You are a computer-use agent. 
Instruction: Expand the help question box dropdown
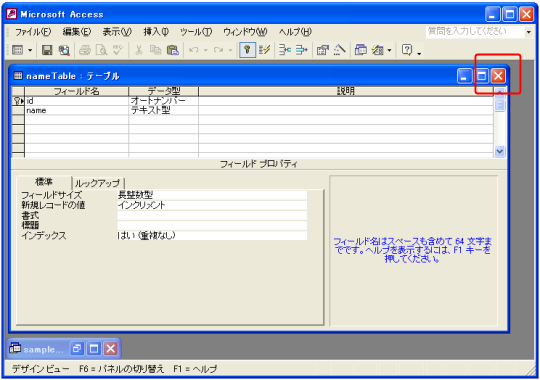point(528,32)
